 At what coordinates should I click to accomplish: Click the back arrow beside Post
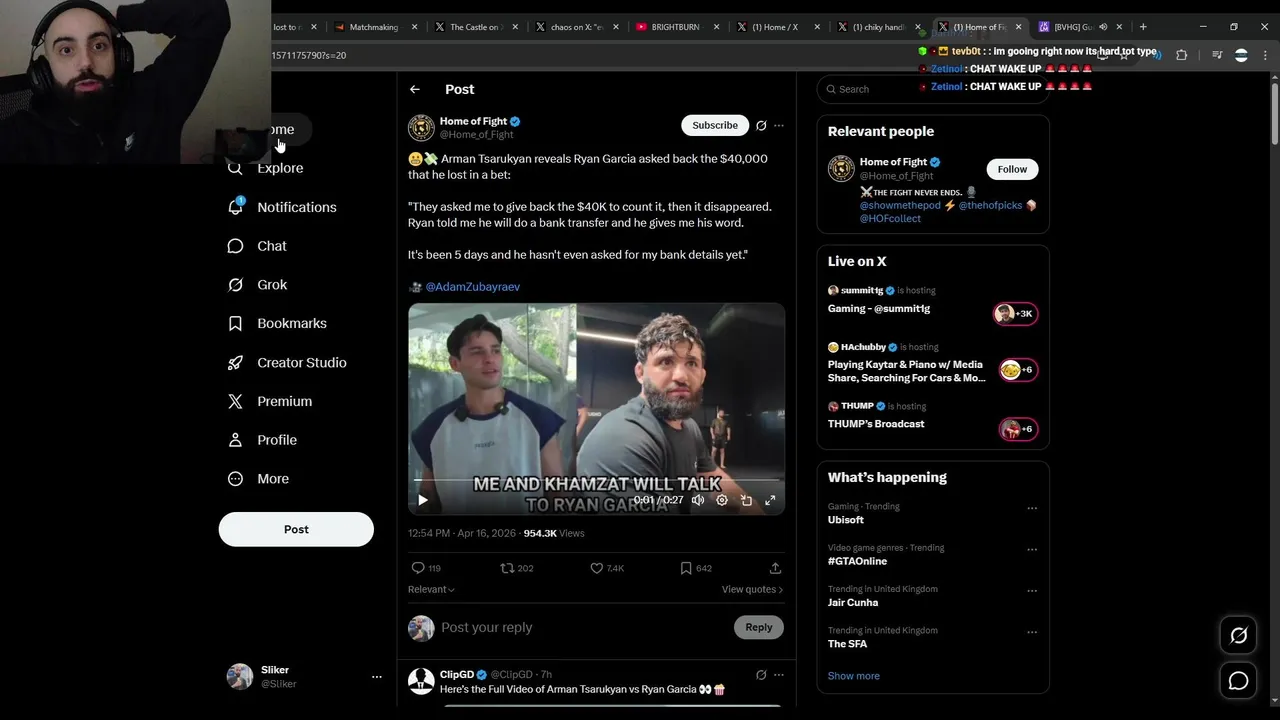click(415, 89)
